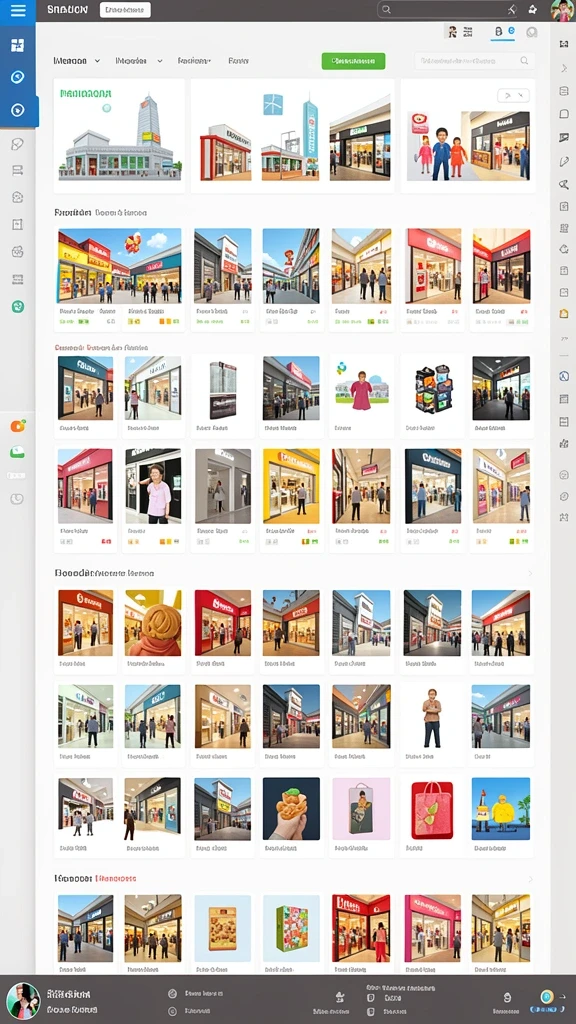Open the cookie box on light blue thumbnail
The image size is (576, 1024).
(x=223, y=927)
